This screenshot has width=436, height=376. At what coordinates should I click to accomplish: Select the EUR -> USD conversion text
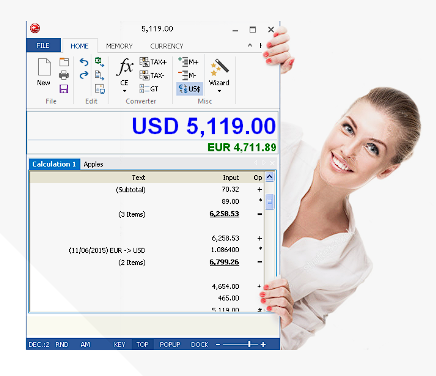click(x=107, y=250)
